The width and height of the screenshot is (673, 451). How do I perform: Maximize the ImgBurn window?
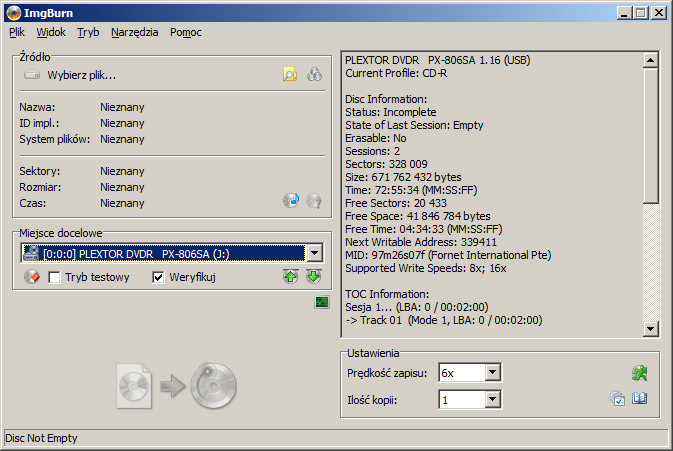640,13
